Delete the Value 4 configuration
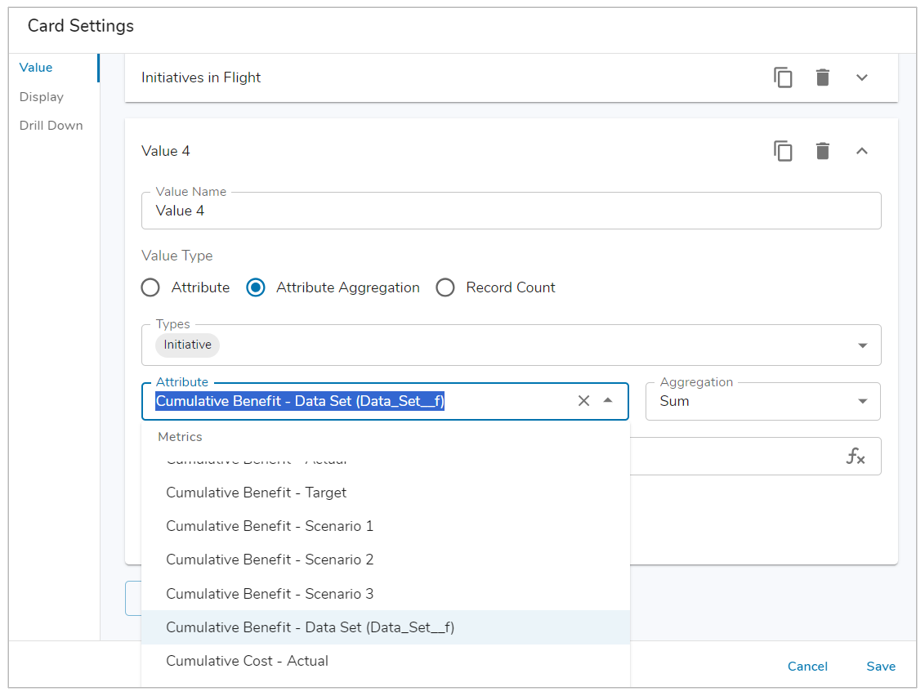This screenshot has width=920, height=693. tap(822, 150)
